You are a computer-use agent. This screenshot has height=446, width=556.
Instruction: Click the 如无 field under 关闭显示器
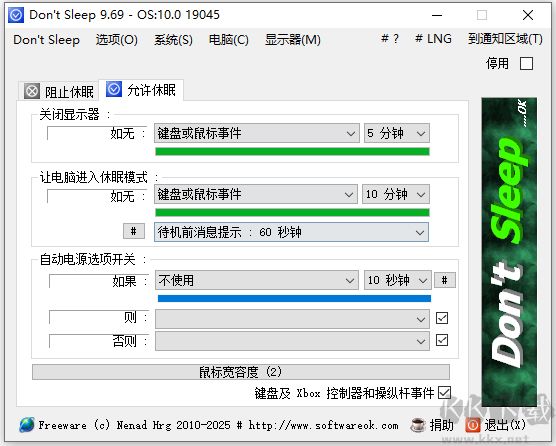click(x=96, y=133)
